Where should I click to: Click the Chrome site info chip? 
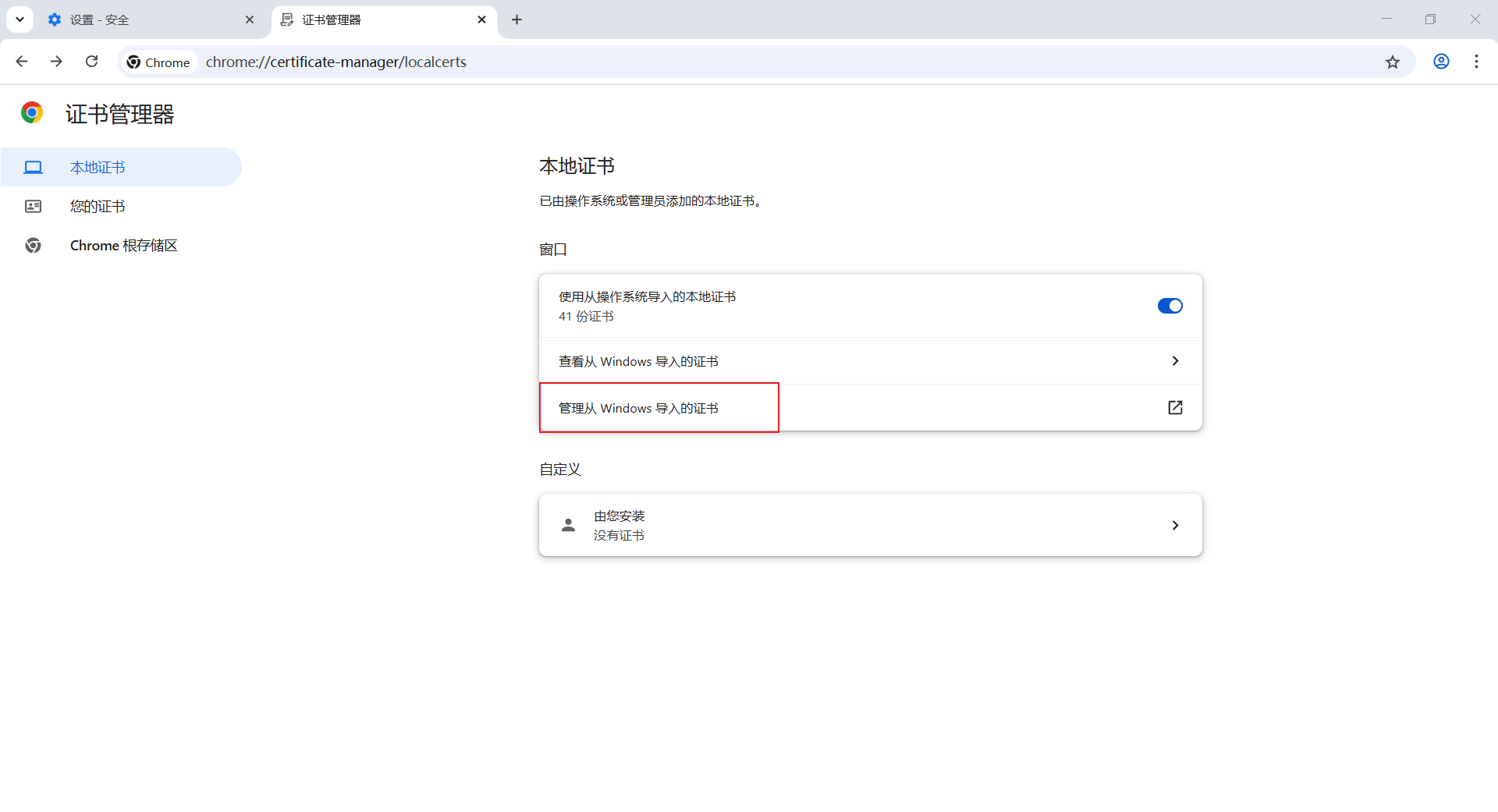158,62
